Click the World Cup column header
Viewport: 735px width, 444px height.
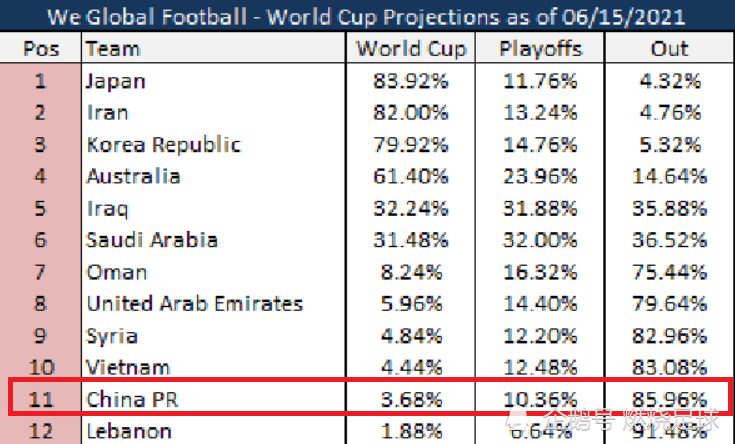(411, 48)
